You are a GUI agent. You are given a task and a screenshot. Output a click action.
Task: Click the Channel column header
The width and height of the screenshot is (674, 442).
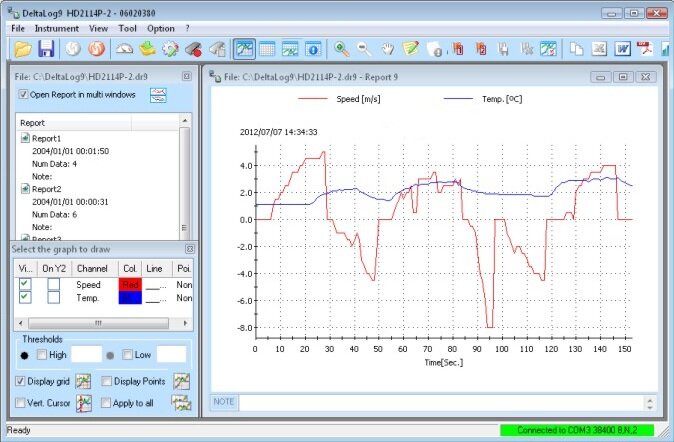(95, 268)
